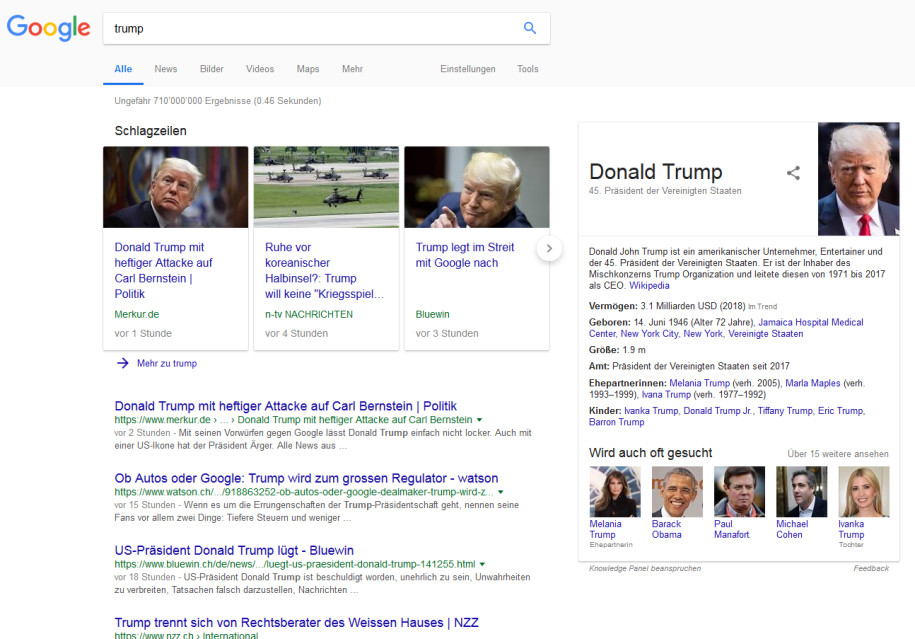Click the Ivanka Trump link under Kinder
Viewport: 915px width, 639px height.
click(651, 411)
